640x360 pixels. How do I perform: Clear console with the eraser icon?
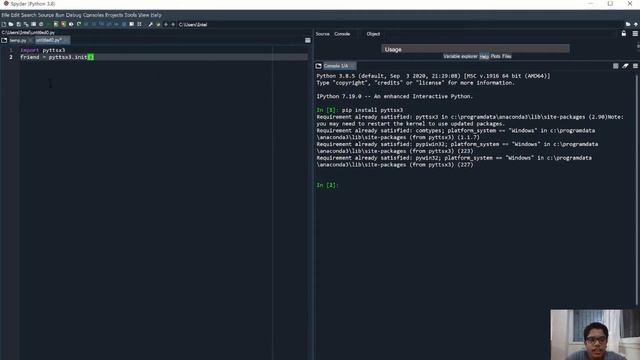pos(625,66)
